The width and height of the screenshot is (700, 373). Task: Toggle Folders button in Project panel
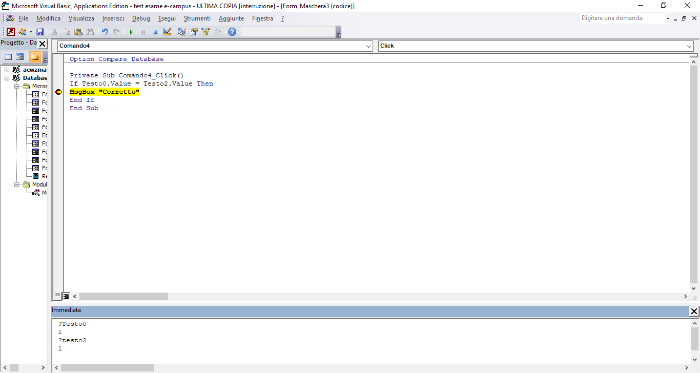[x=35, y=57]
